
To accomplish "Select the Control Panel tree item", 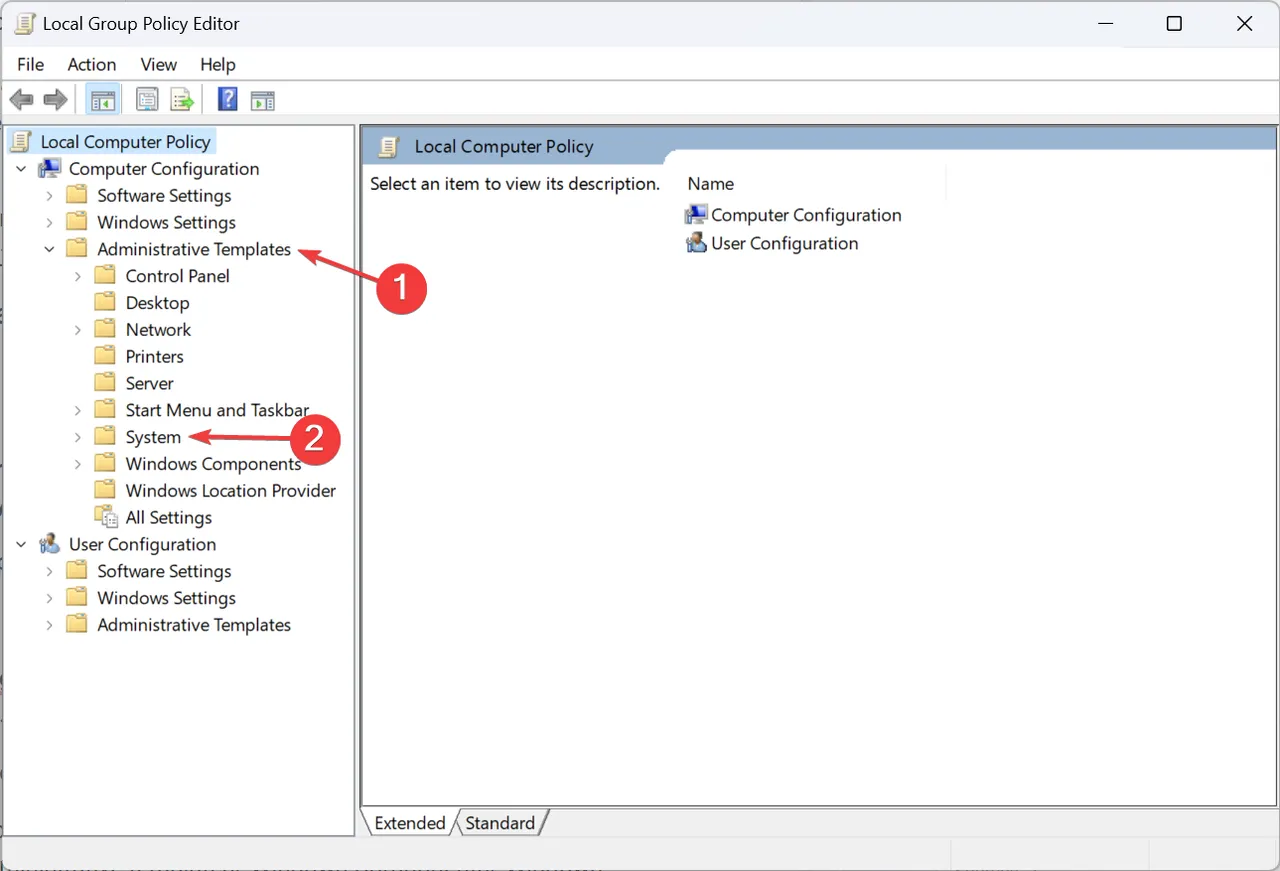I will 177,276.
